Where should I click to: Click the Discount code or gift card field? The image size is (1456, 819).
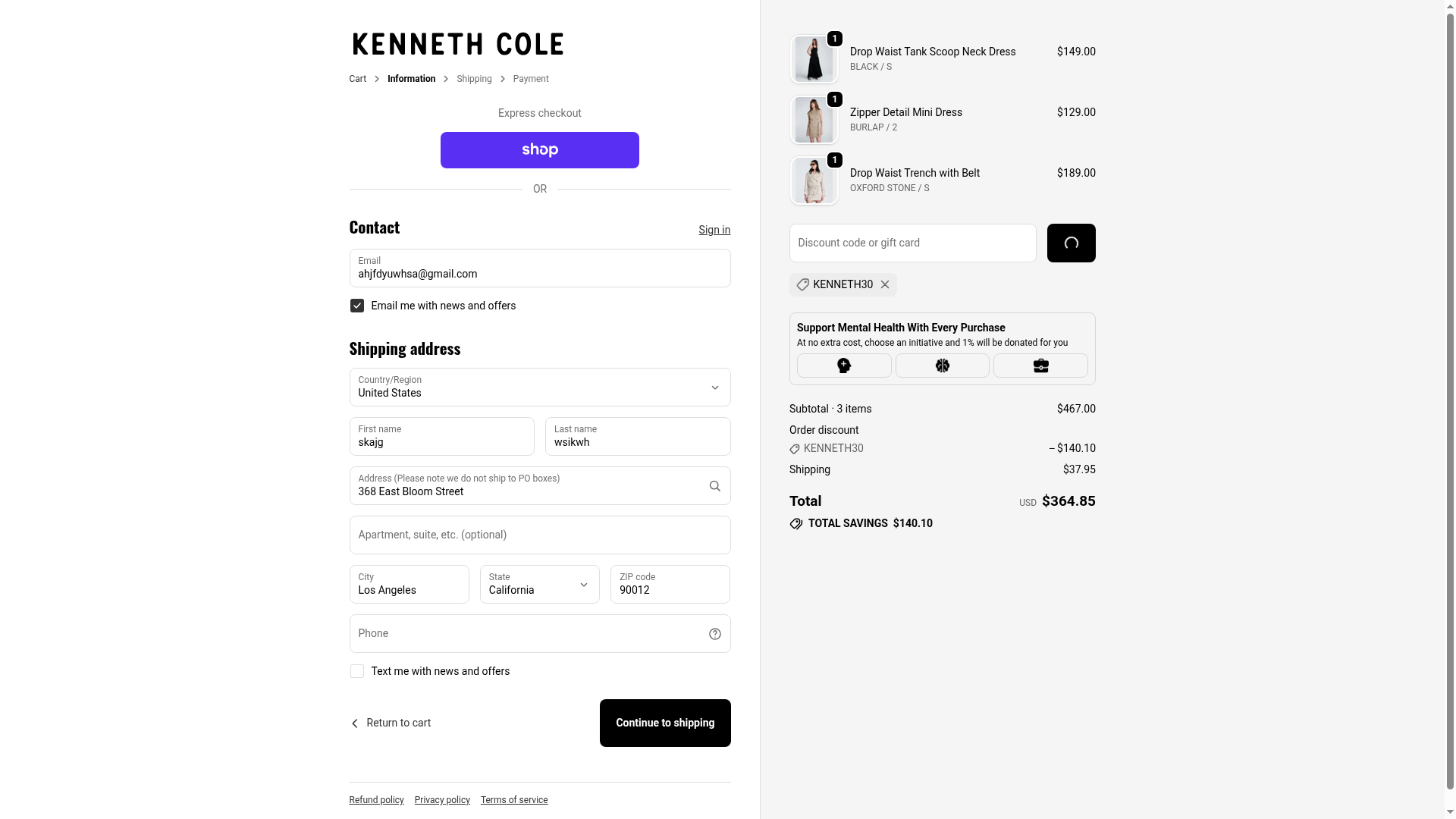pyautogui.click(x=912, y=243)
